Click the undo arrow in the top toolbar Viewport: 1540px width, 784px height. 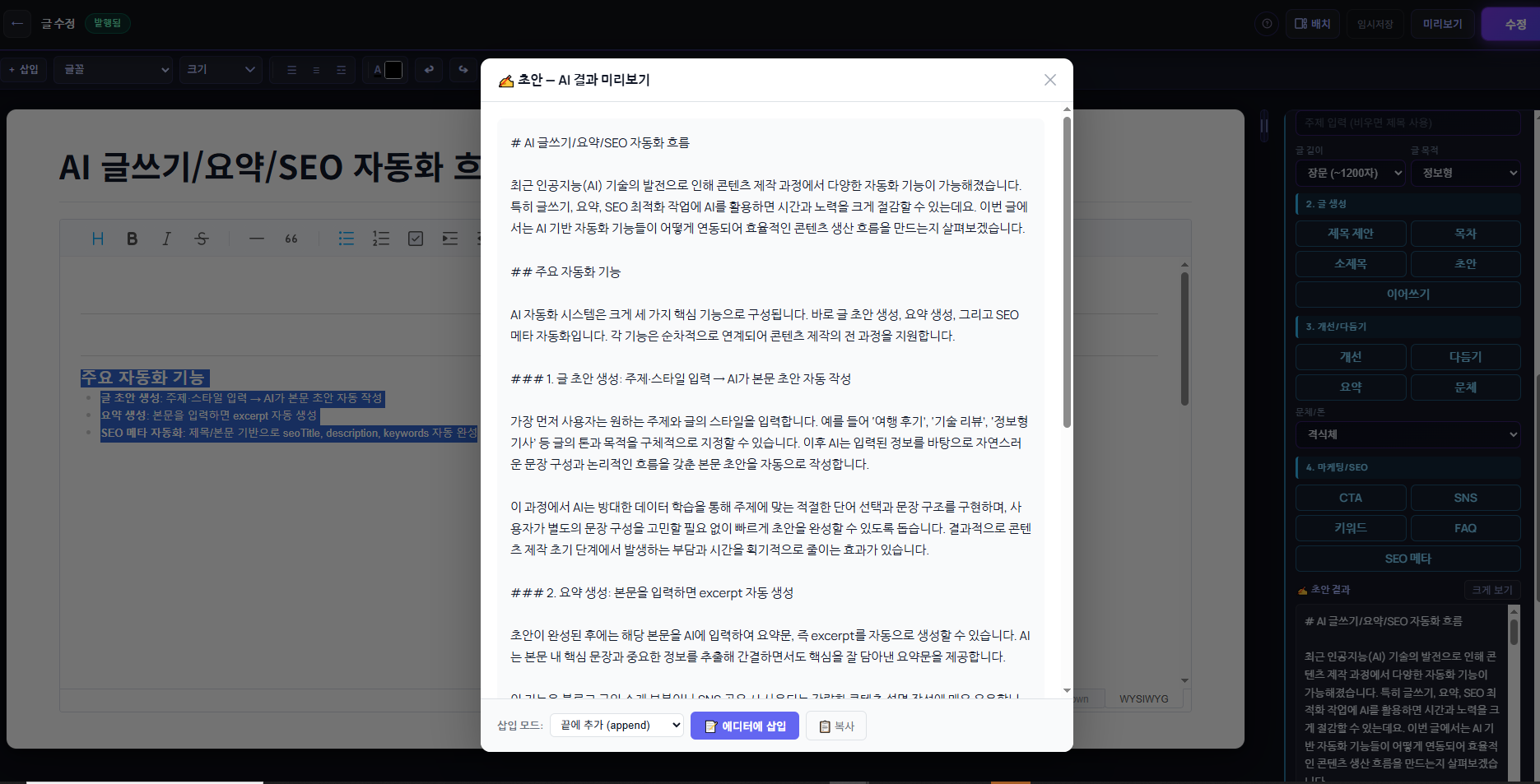pyautogui.click(x=429, y=70)
